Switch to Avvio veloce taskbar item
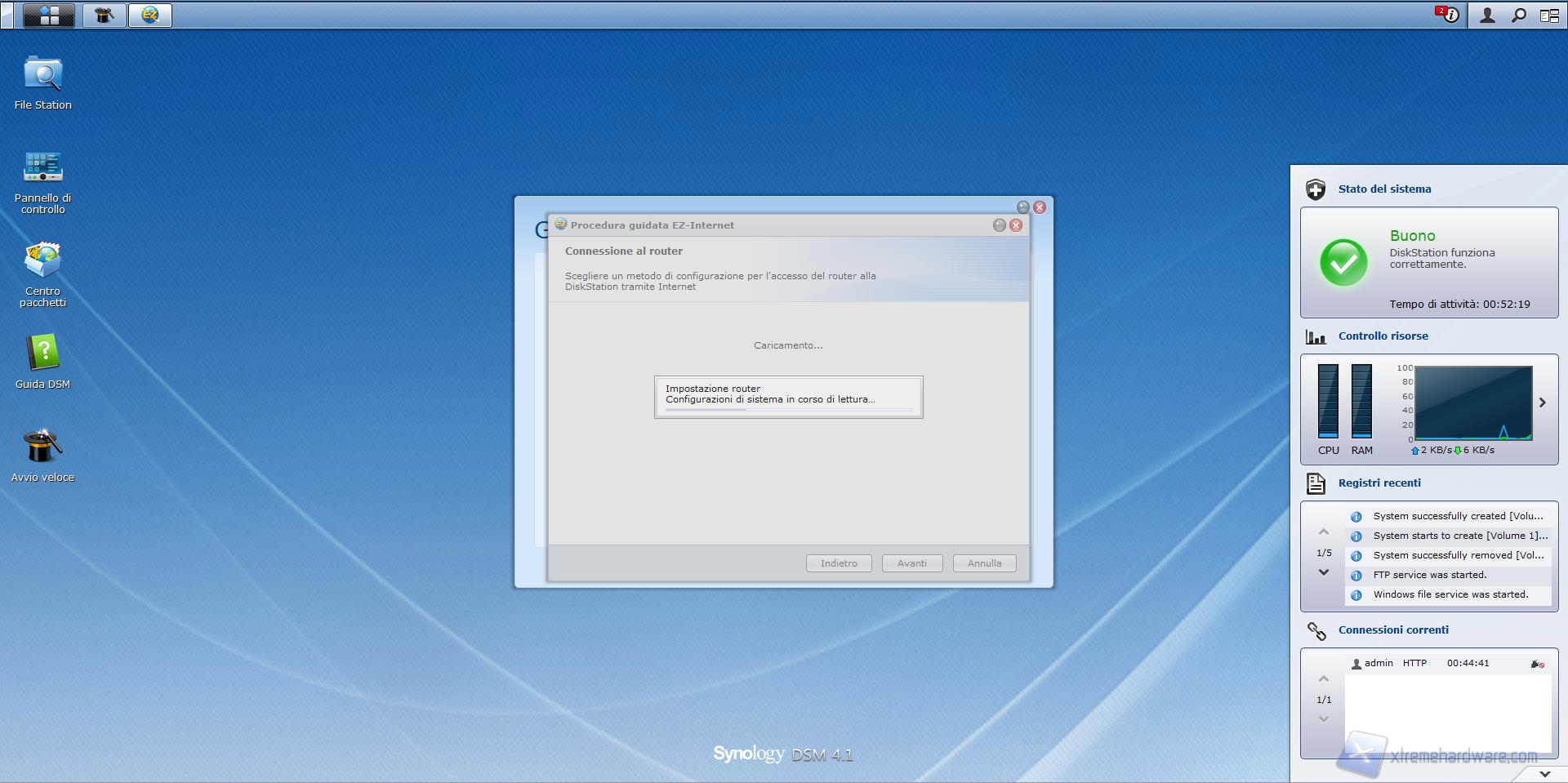Image resolution: width=1568 pixels, height=783 pixels. point(105,16)
